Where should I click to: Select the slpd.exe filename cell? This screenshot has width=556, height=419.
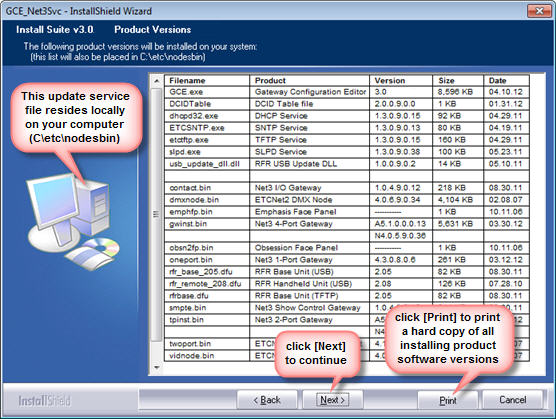[x=207, y=152]
